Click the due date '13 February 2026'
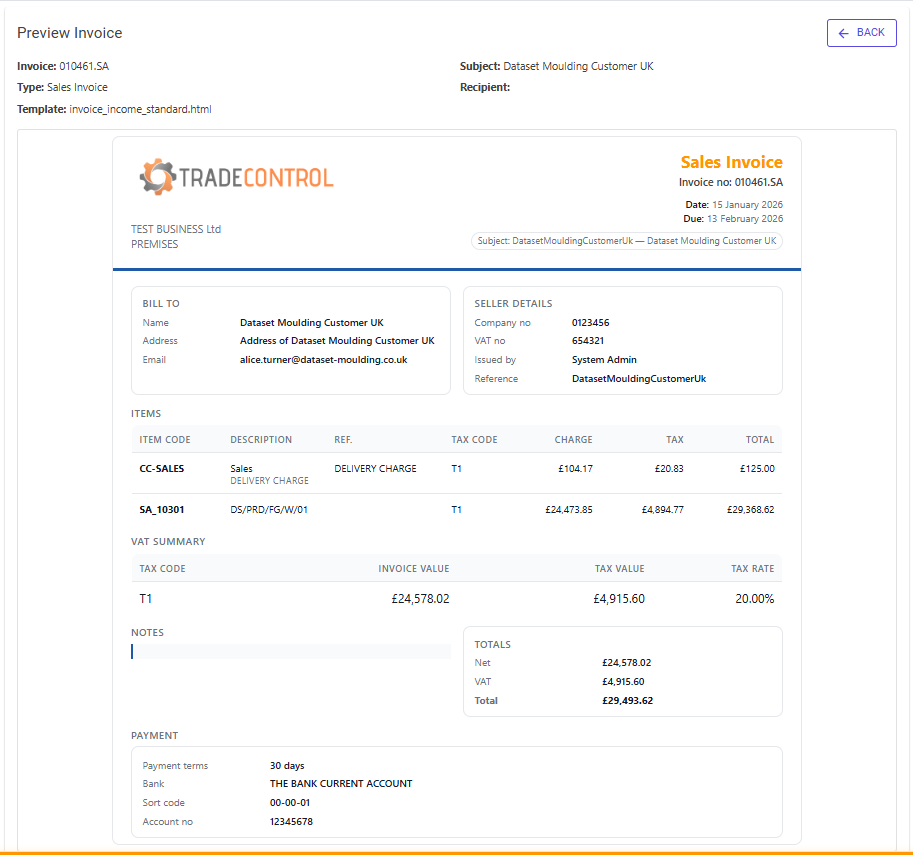The height and width of the screenshot is (855, 913). click(x=745, y=218)
